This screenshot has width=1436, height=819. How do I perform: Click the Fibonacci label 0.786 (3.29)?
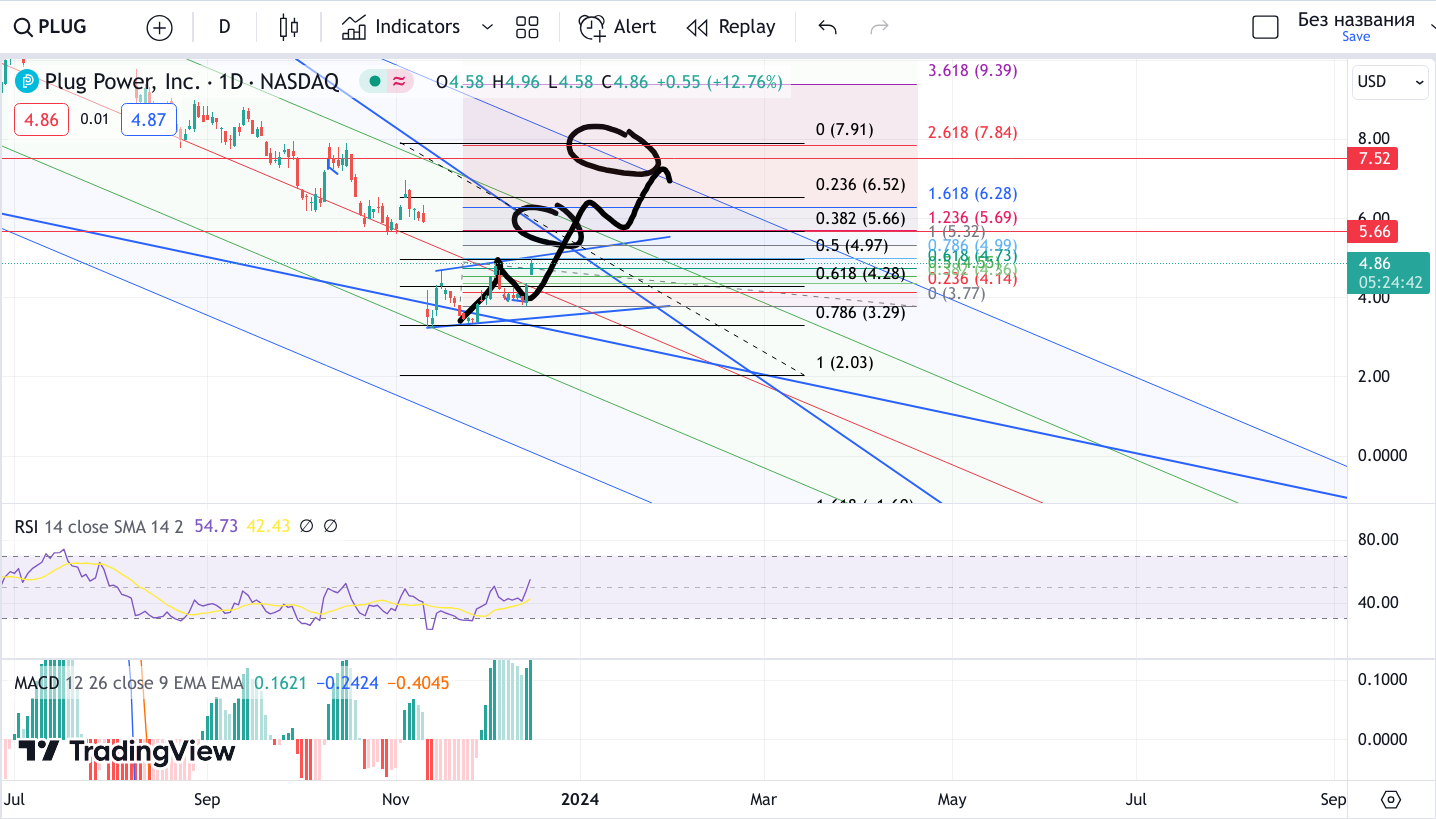860,312
